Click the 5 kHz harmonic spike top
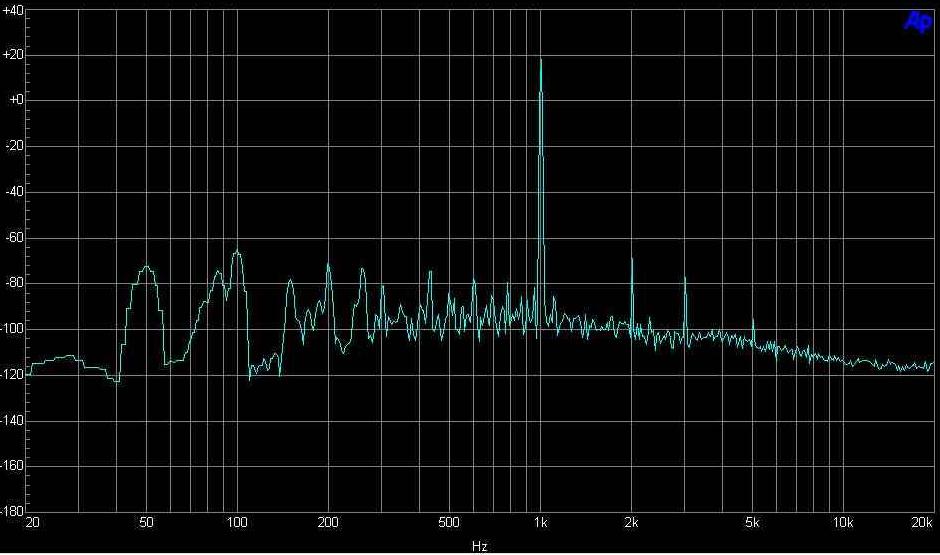The image size is (940, 555). [x=753, y=321]
